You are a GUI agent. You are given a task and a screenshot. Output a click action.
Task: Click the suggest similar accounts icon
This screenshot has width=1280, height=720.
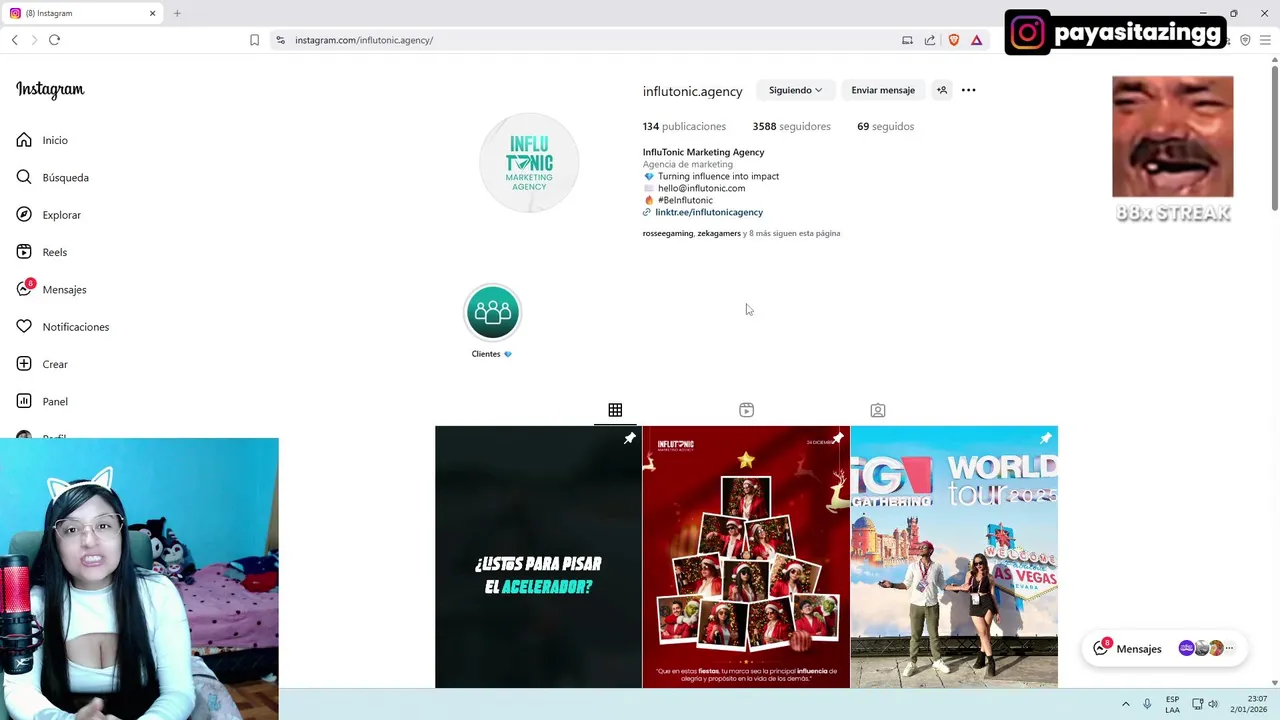coord(941,90)
